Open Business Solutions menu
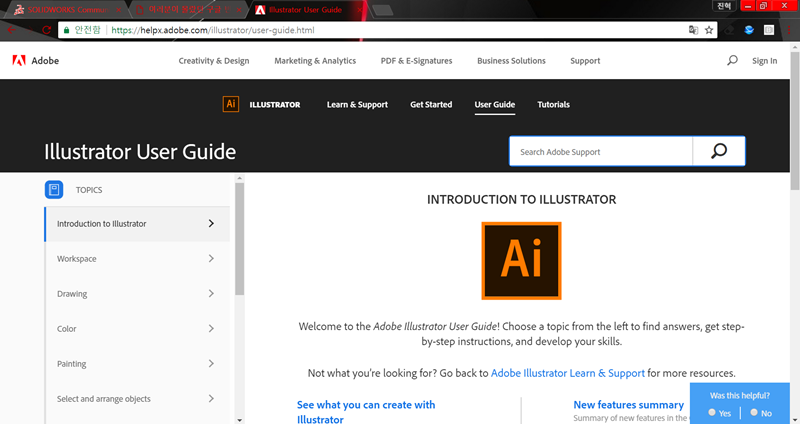Viewport: 800px width, 424px height. tap(511, 61)
